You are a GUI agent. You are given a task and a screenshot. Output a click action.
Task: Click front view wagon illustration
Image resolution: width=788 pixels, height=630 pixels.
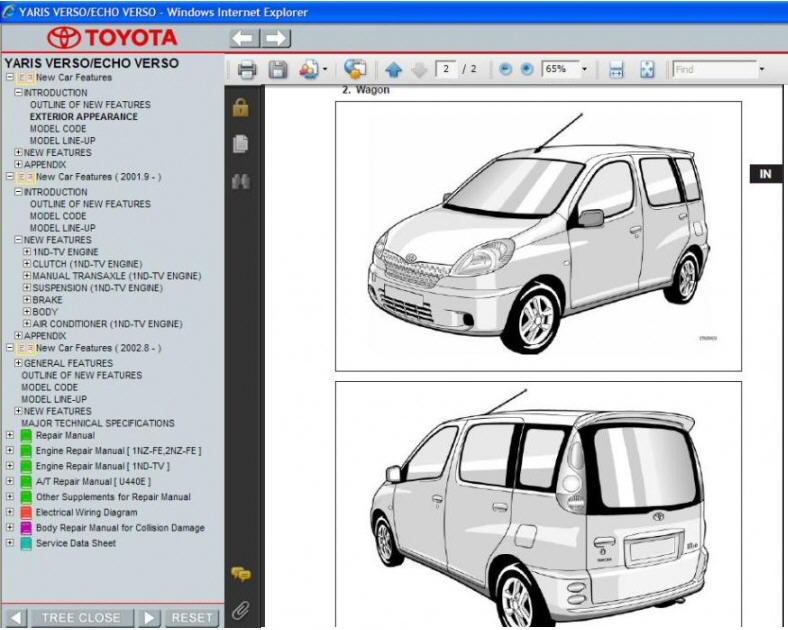click(x=538, y=236)
